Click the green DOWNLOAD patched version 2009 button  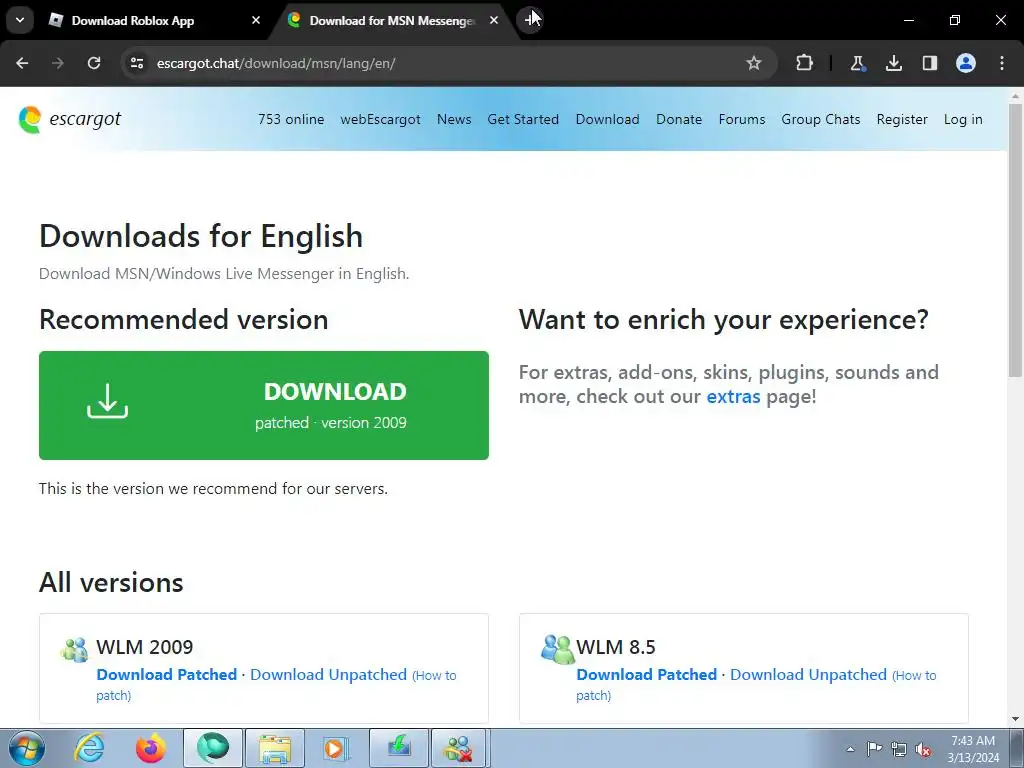264,406
